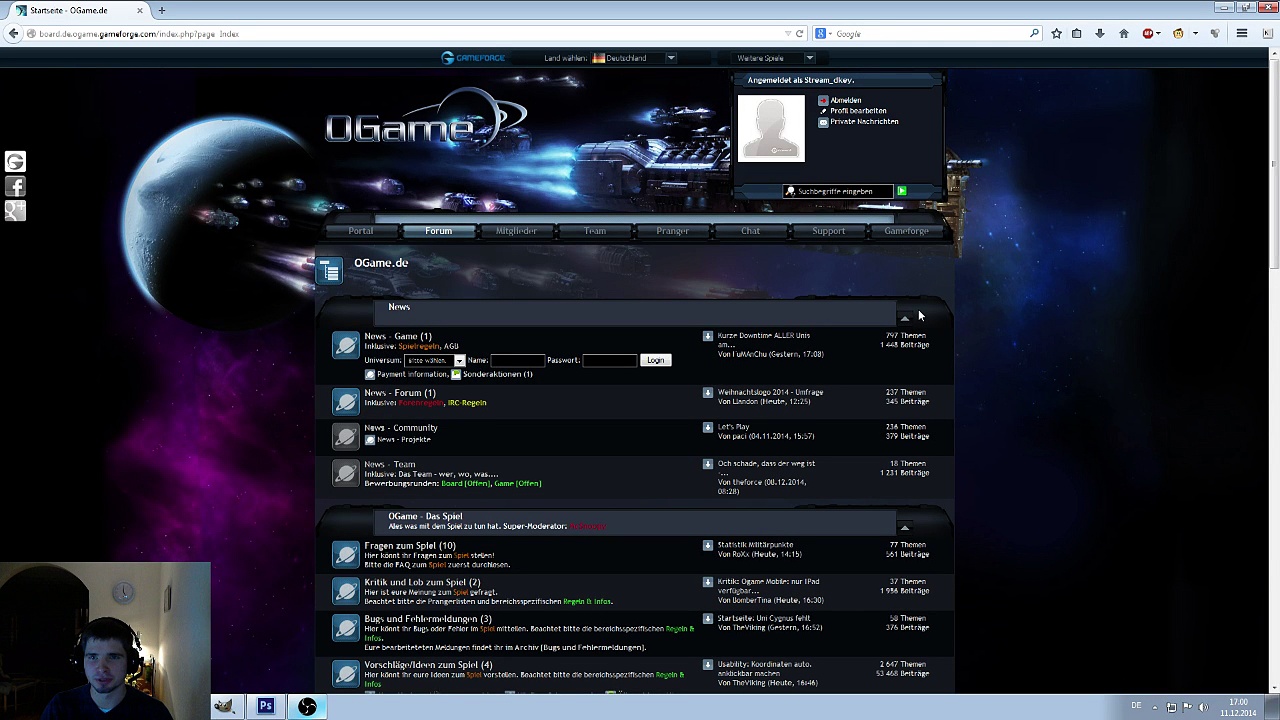Switch to the Mitglieder tab
The width and height of the screenshot is (1280, 720).
click(x=516, y=231)
